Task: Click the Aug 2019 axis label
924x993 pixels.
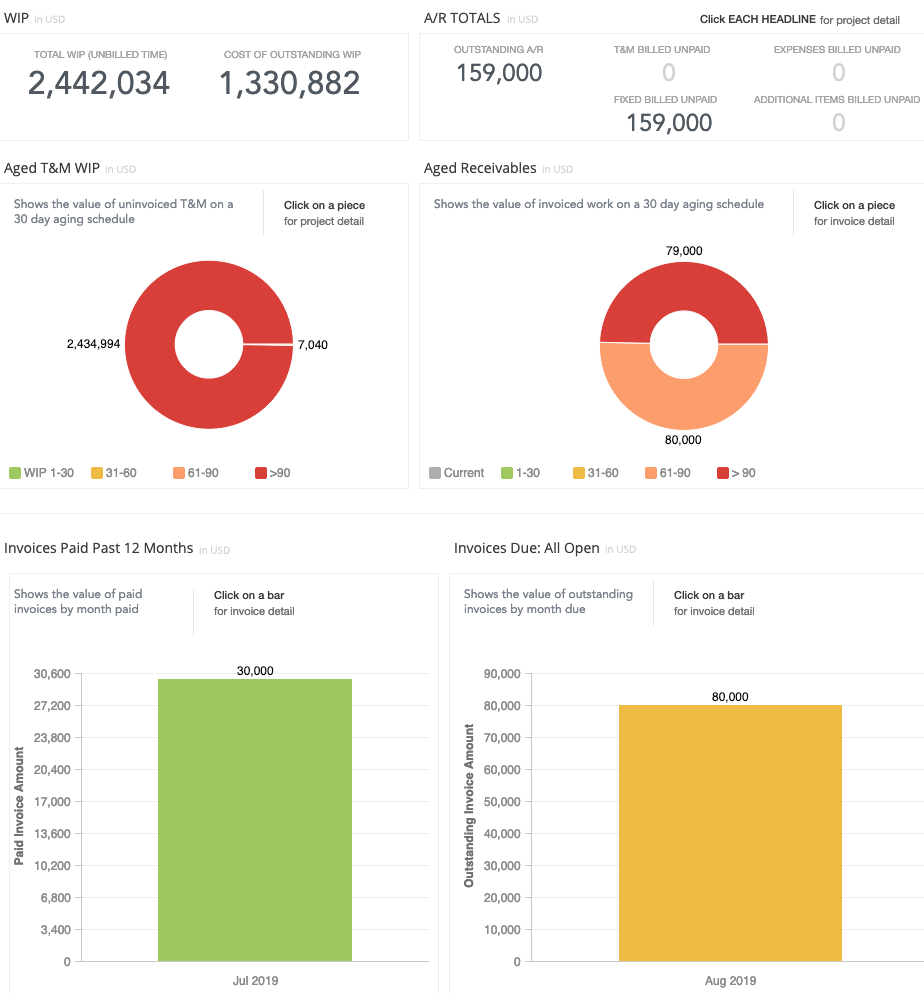Action: 730,980
